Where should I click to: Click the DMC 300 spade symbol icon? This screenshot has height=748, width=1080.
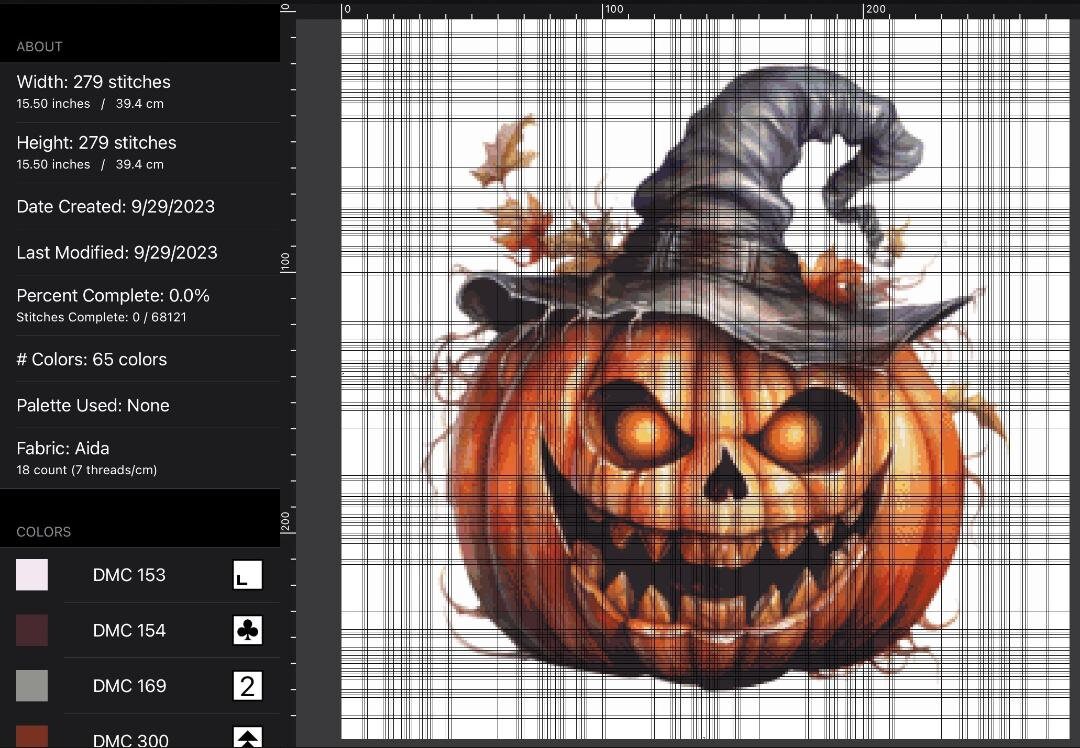point(247,738)
